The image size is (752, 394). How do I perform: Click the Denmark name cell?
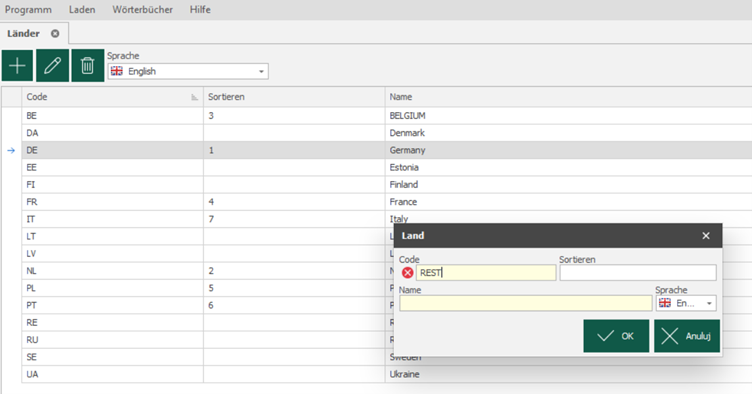[x=568, y=133]
